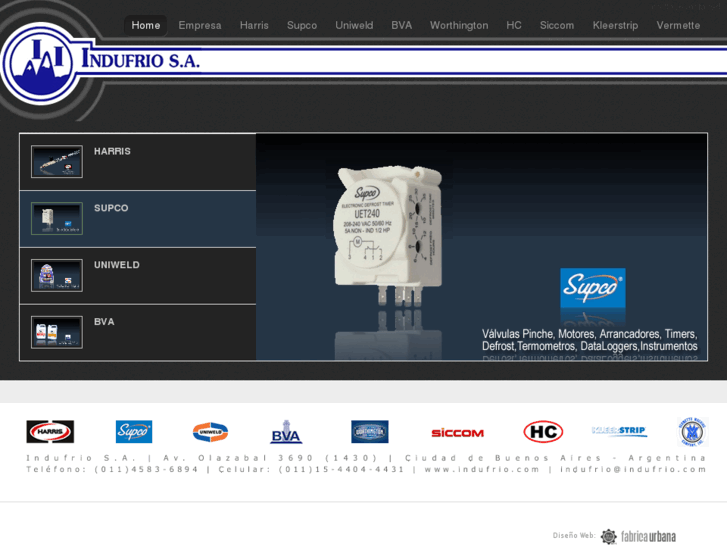The height and width of the screenshot is (545, 727).
Task: Open the Kleerstrip logo in footer
Action: pyautogui.click(x=619, y=430)
